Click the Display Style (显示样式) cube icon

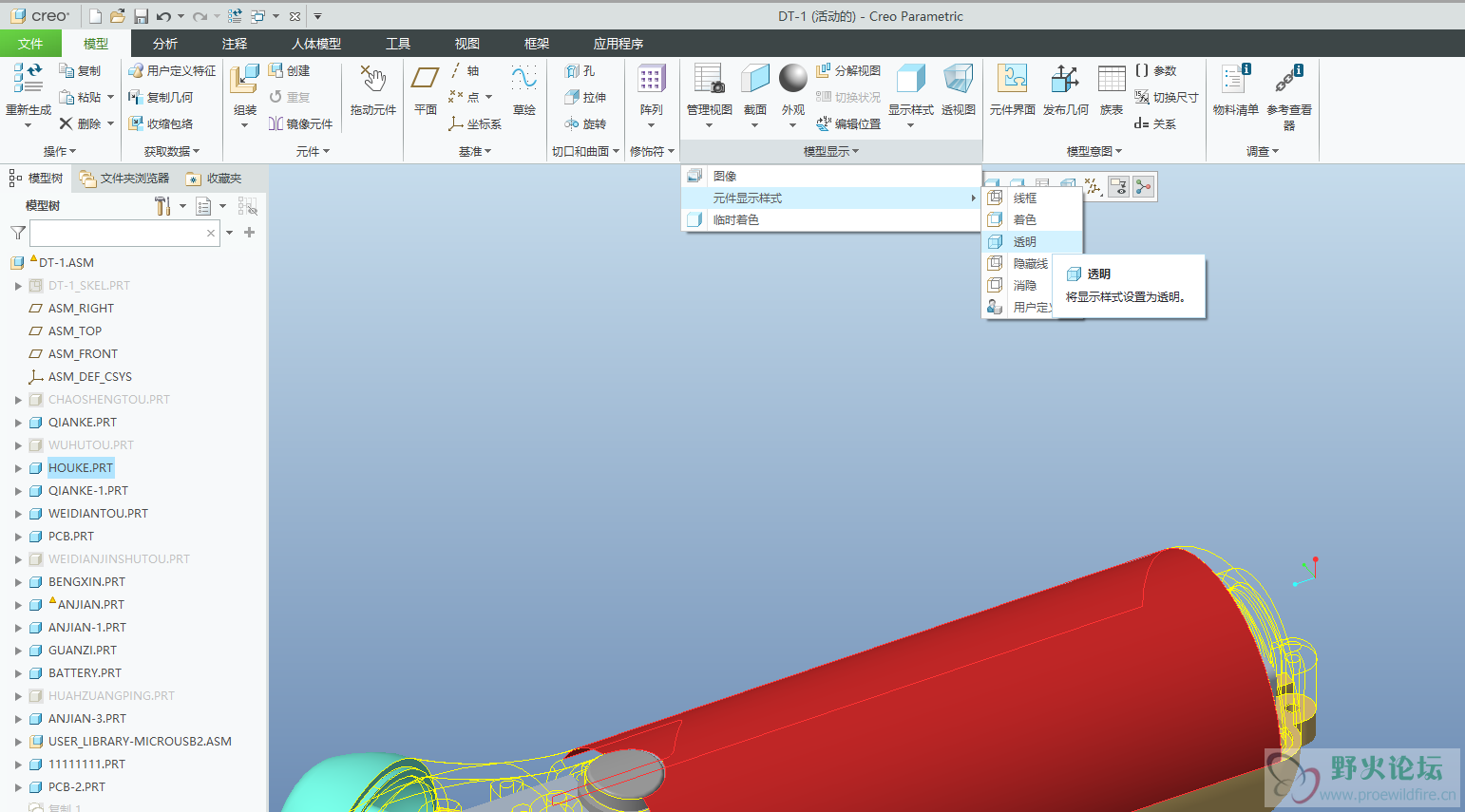point(910,78)
